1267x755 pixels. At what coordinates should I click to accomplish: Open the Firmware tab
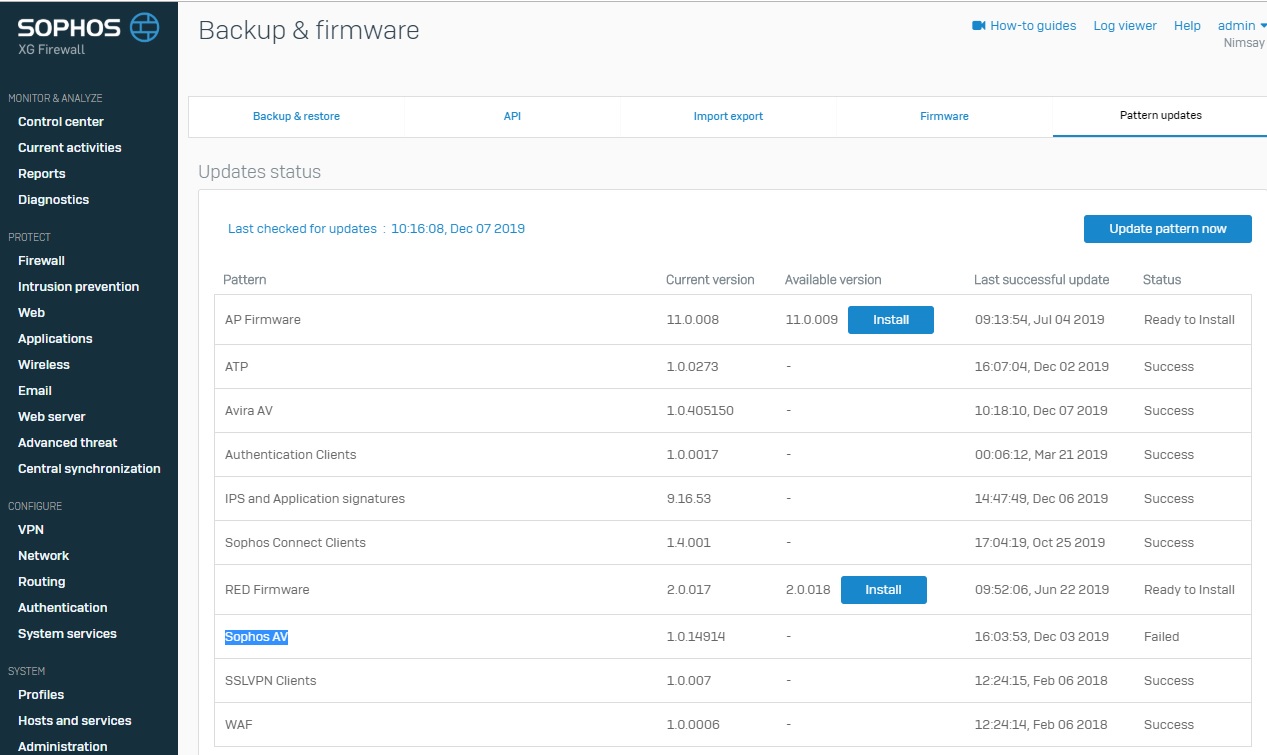[944, 116]
